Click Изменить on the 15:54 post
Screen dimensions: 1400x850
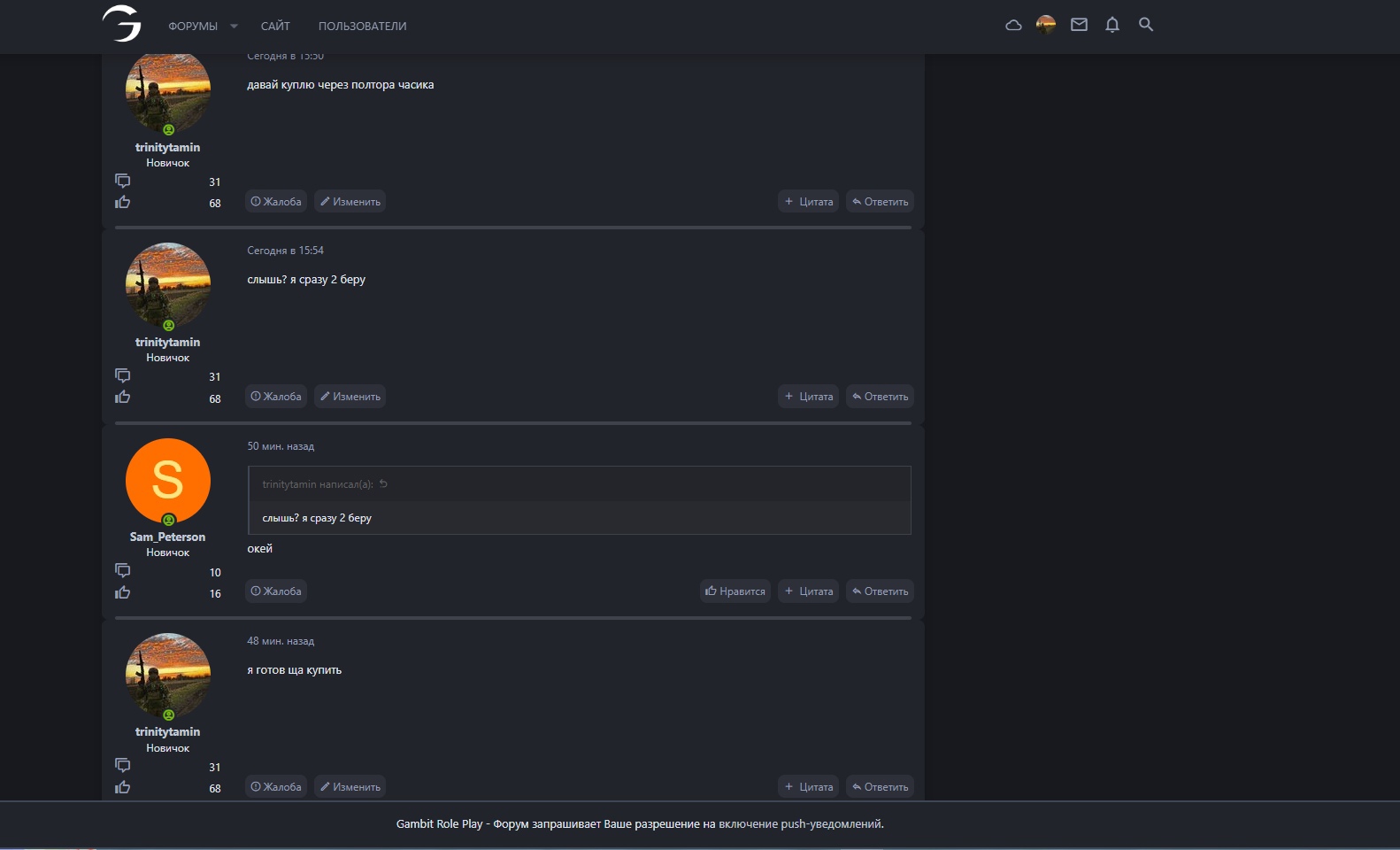[x=350, y=397]
